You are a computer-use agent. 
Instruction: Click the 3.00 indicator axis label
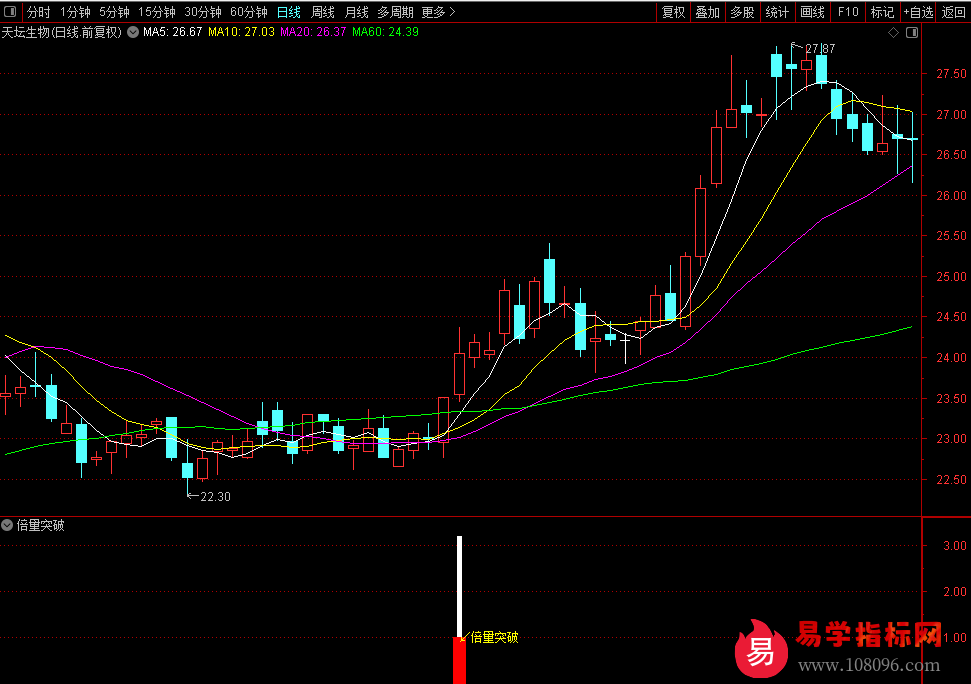click(x=954, y=545)
